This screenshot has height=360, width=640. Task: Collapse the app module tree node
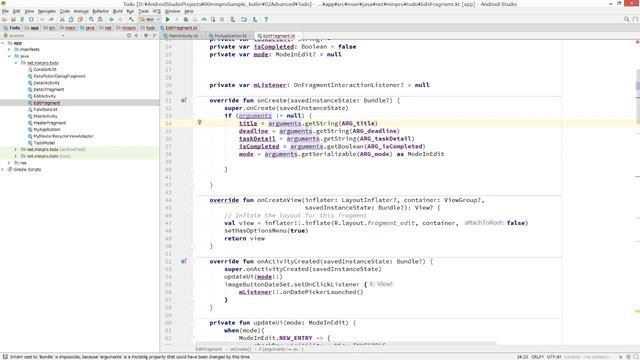click(x=3, y=43)
